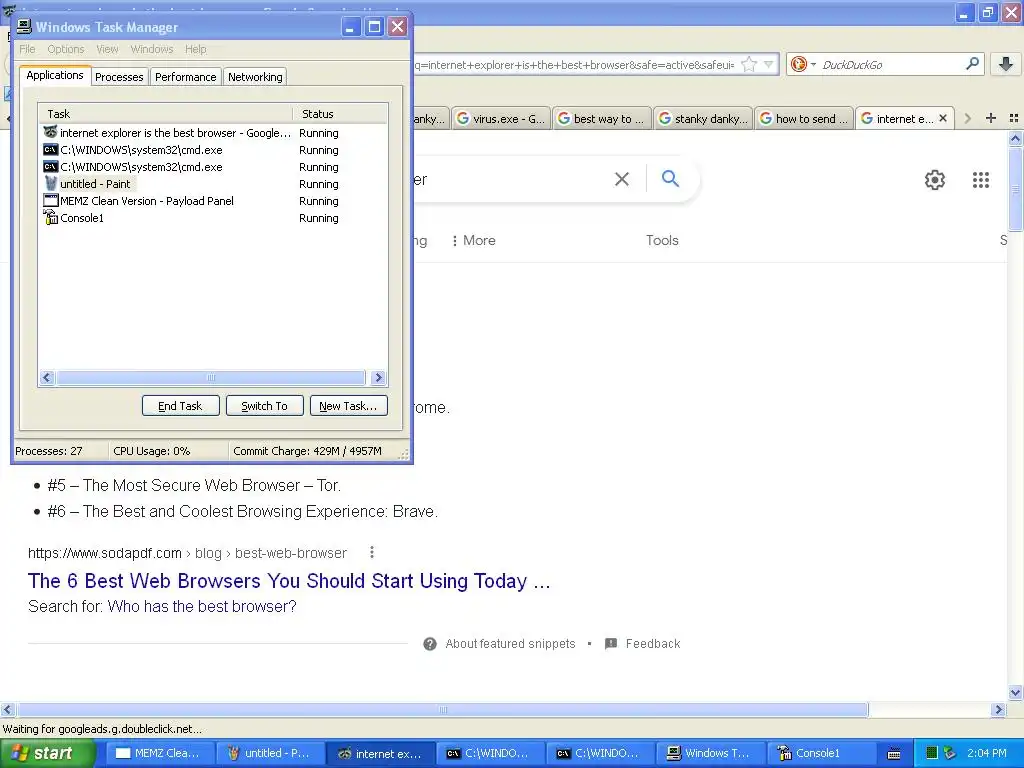Click Task Manager list right scroll arrow

coord(378,377)
